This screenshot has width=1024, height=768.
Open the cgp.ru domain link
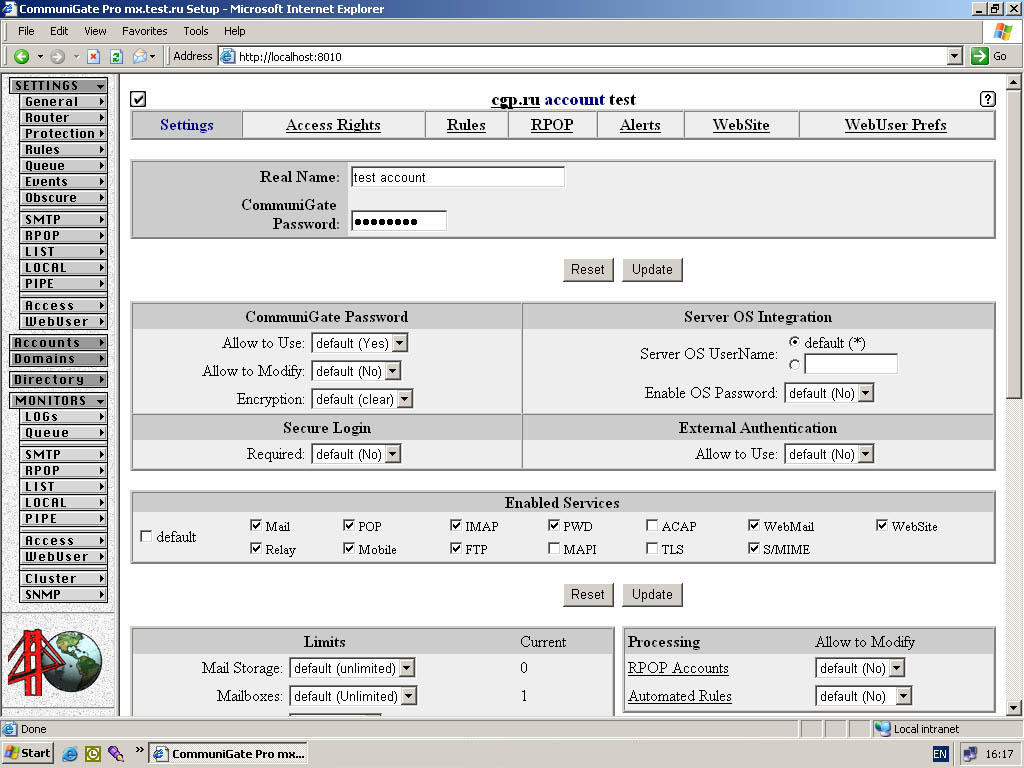515,100
